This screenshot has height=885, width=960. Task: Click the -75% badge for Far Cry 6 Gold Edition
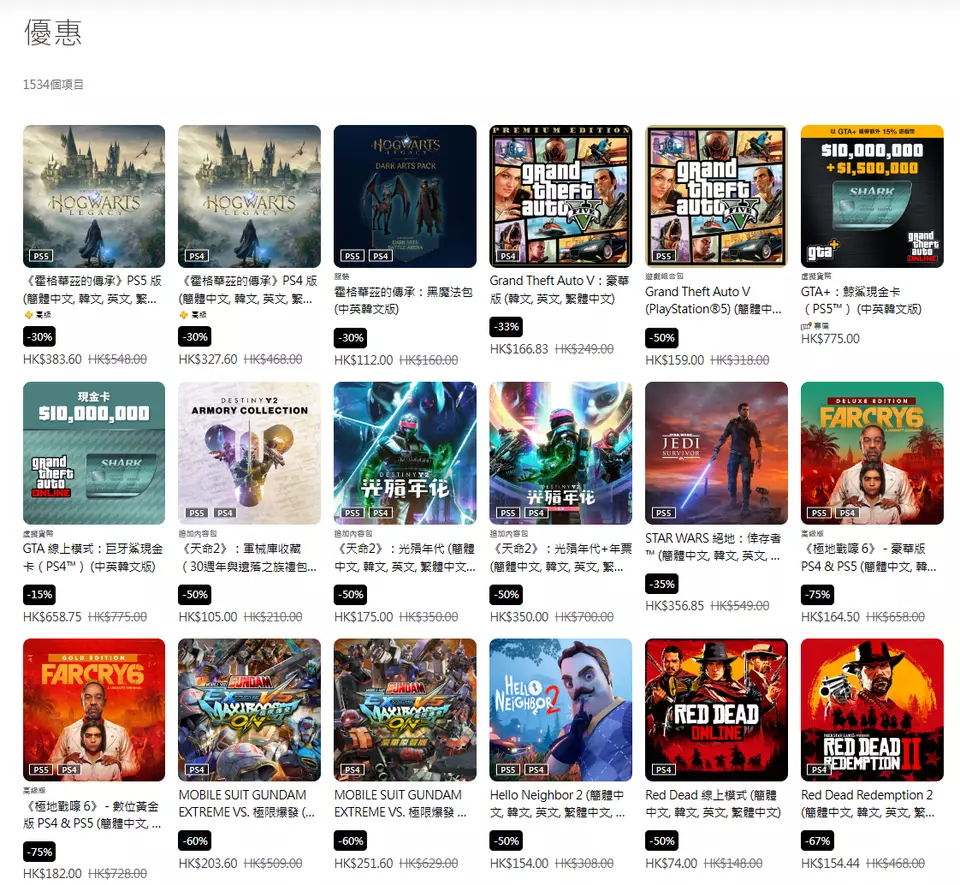coord(40,851)
